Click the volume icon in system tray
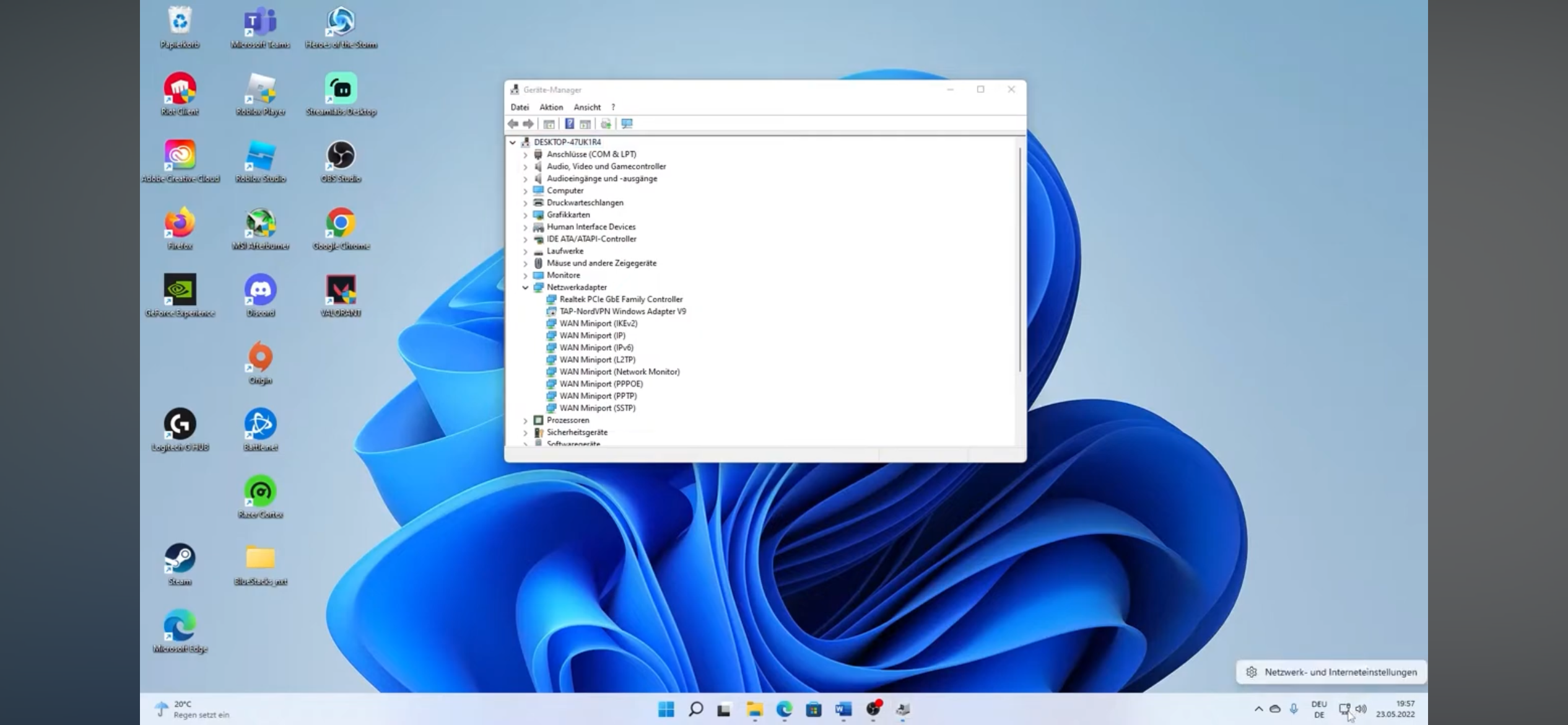This screenshot has width=1568, height=725. coord(1361,709)
